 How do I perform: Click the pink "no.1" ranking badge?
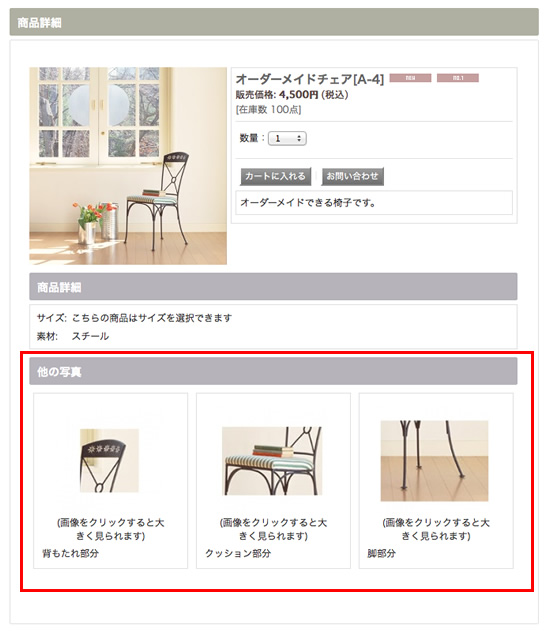[x=458, y=78]
